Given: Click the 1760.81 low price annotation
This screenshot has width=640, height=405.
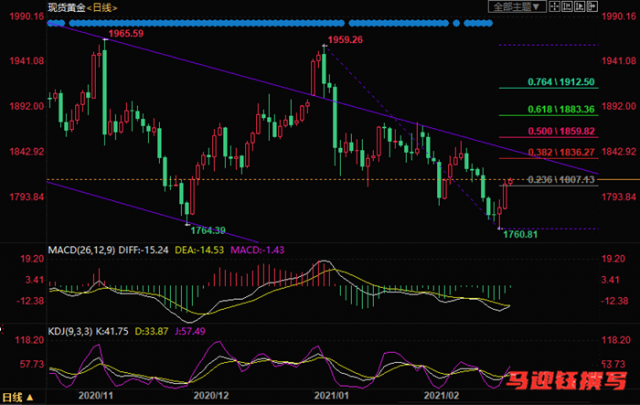Looking at the screenshot, I should (520, 234).
